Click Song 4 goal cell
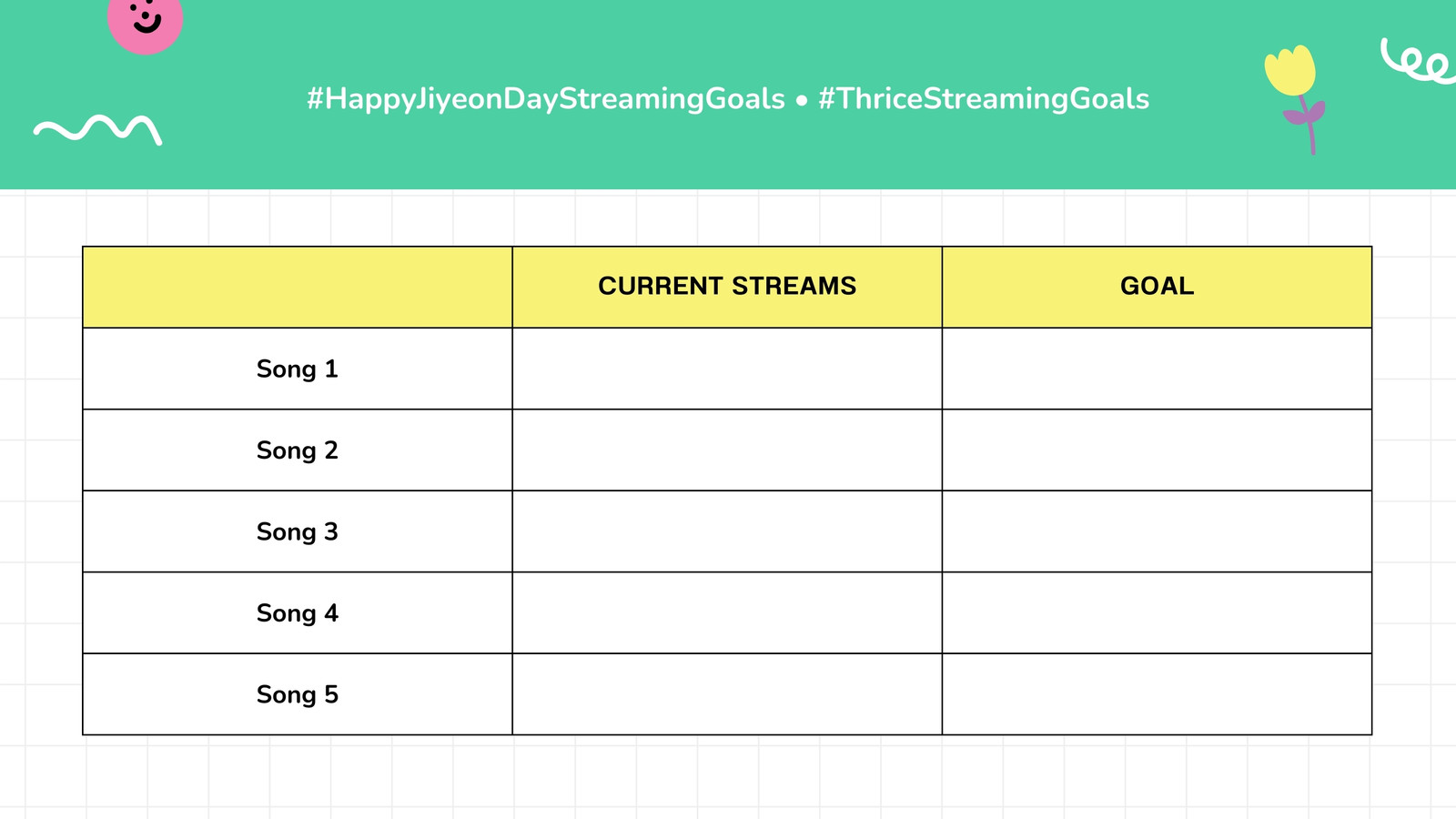 1157,613
